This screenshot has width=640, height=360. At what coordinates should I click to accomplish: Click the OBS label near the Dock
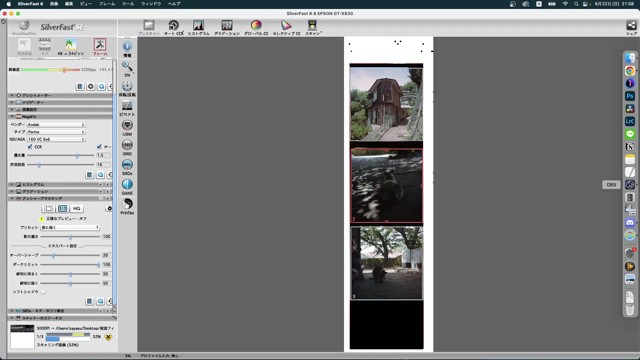[x=611, y=185]
